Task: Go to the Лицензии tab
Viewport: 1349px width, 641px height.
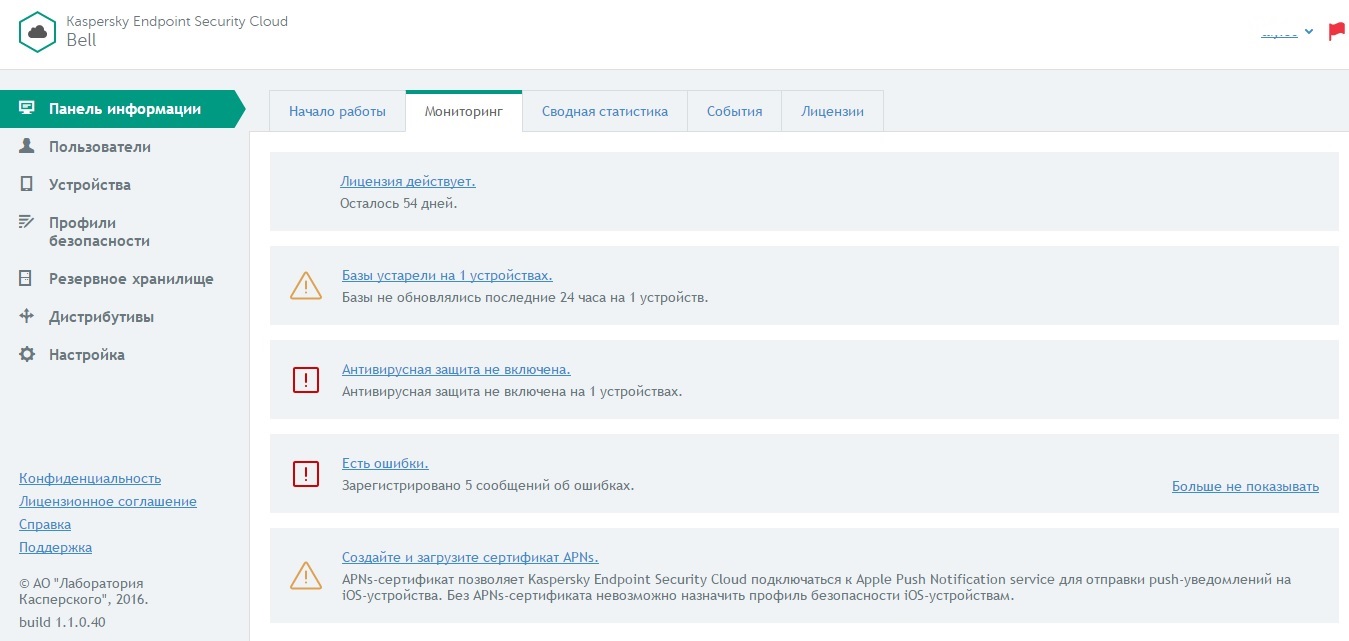Action: [832, 111]
